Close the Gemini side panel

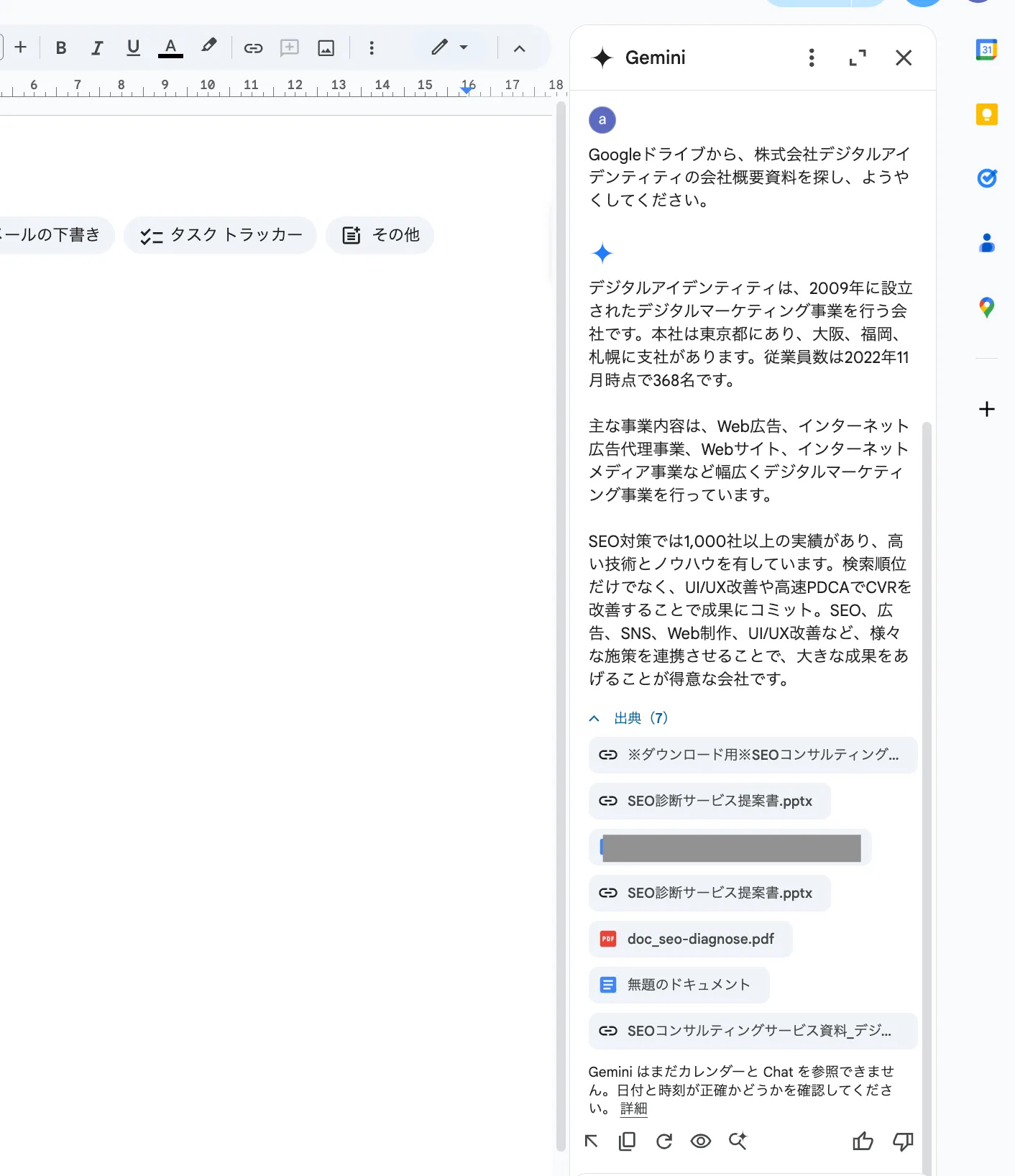tap(904, 58)
